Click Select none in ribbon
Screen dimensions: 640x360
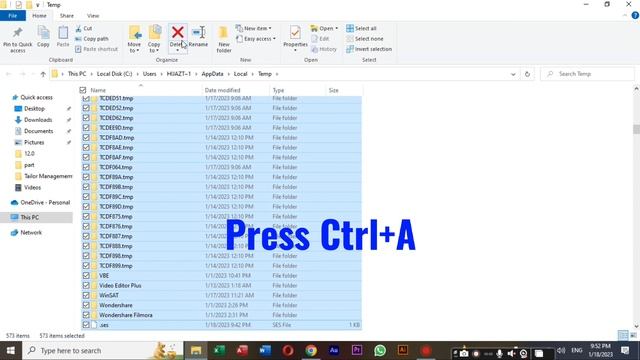365,39
